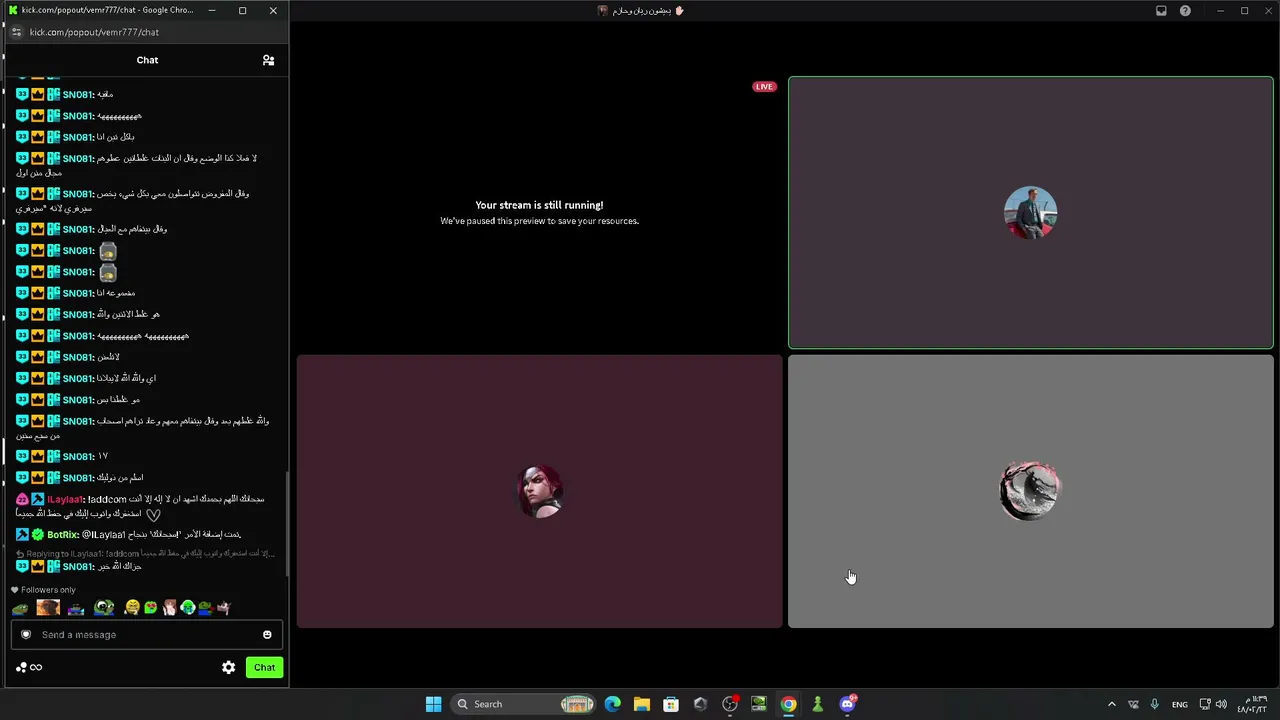
Task: Click the BotRix username in chat
Action: pos(63,534)
